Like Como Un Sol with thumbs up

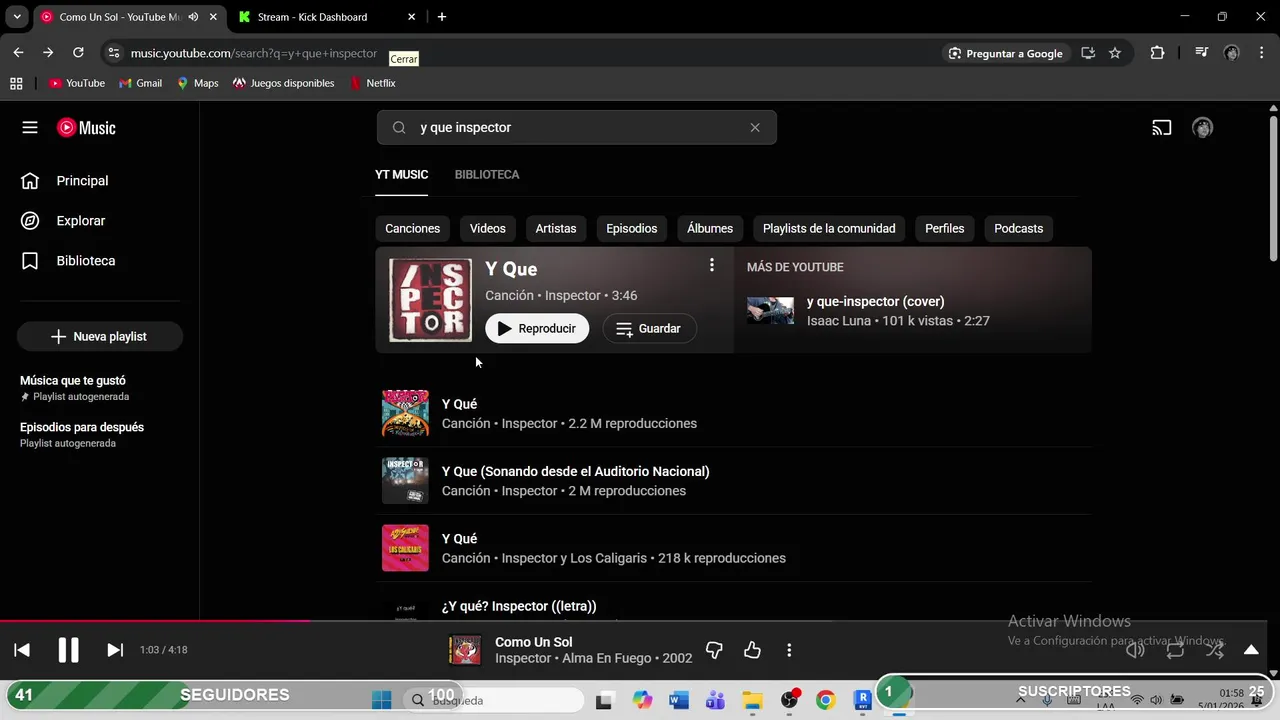click(752, 650)
